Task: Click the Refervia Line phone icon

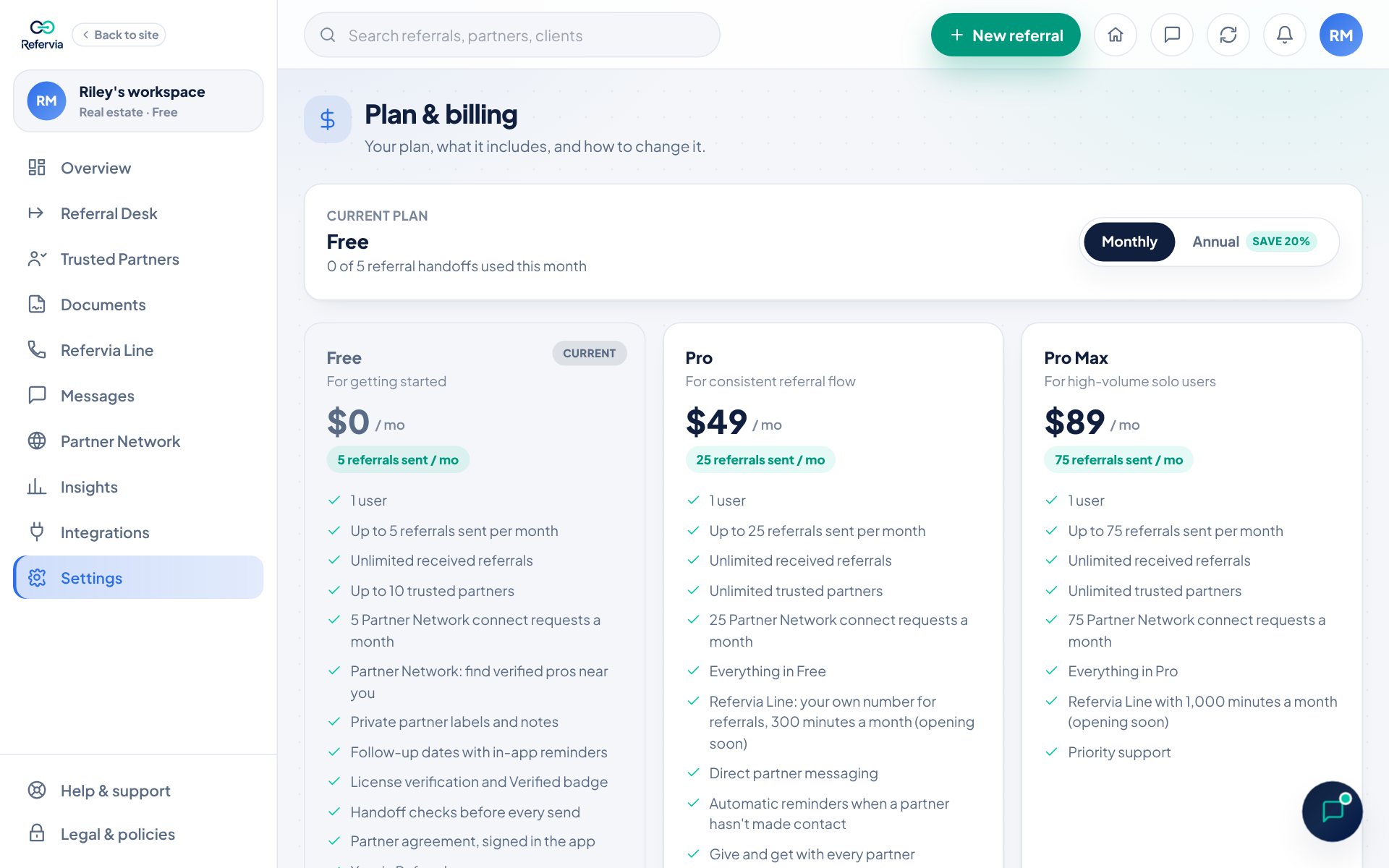Action: point(37,350)
